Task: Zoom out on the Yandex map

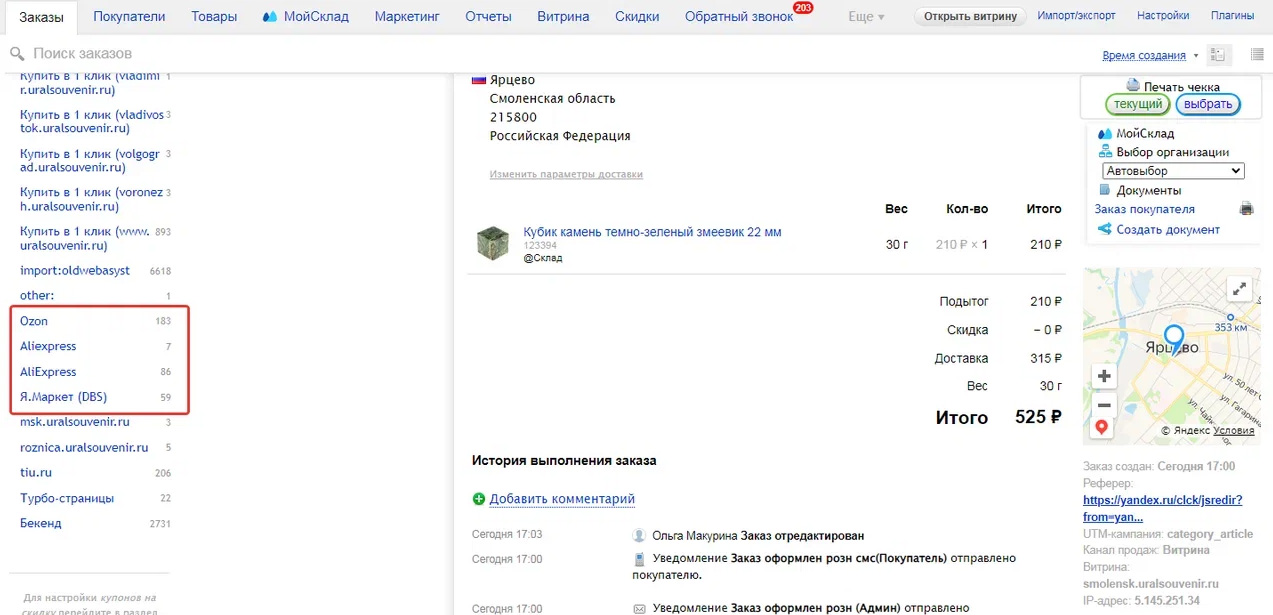Action: coord(1104,405)
